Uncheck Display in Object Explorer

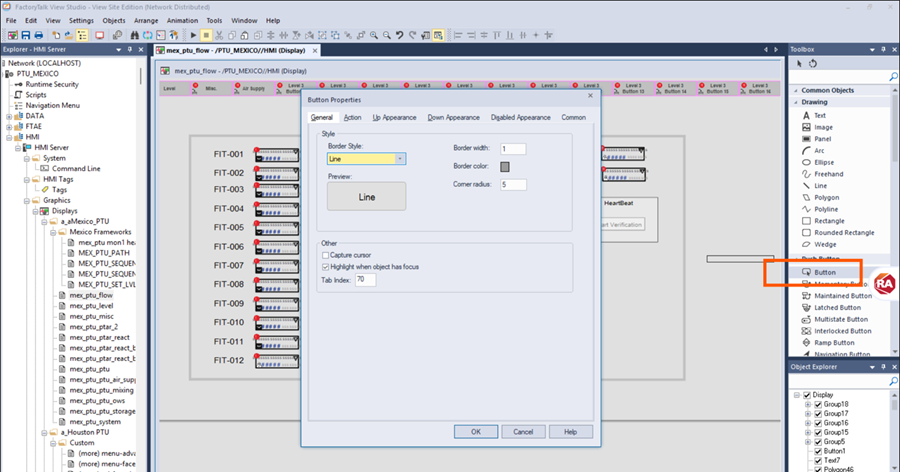coord(807,395)
